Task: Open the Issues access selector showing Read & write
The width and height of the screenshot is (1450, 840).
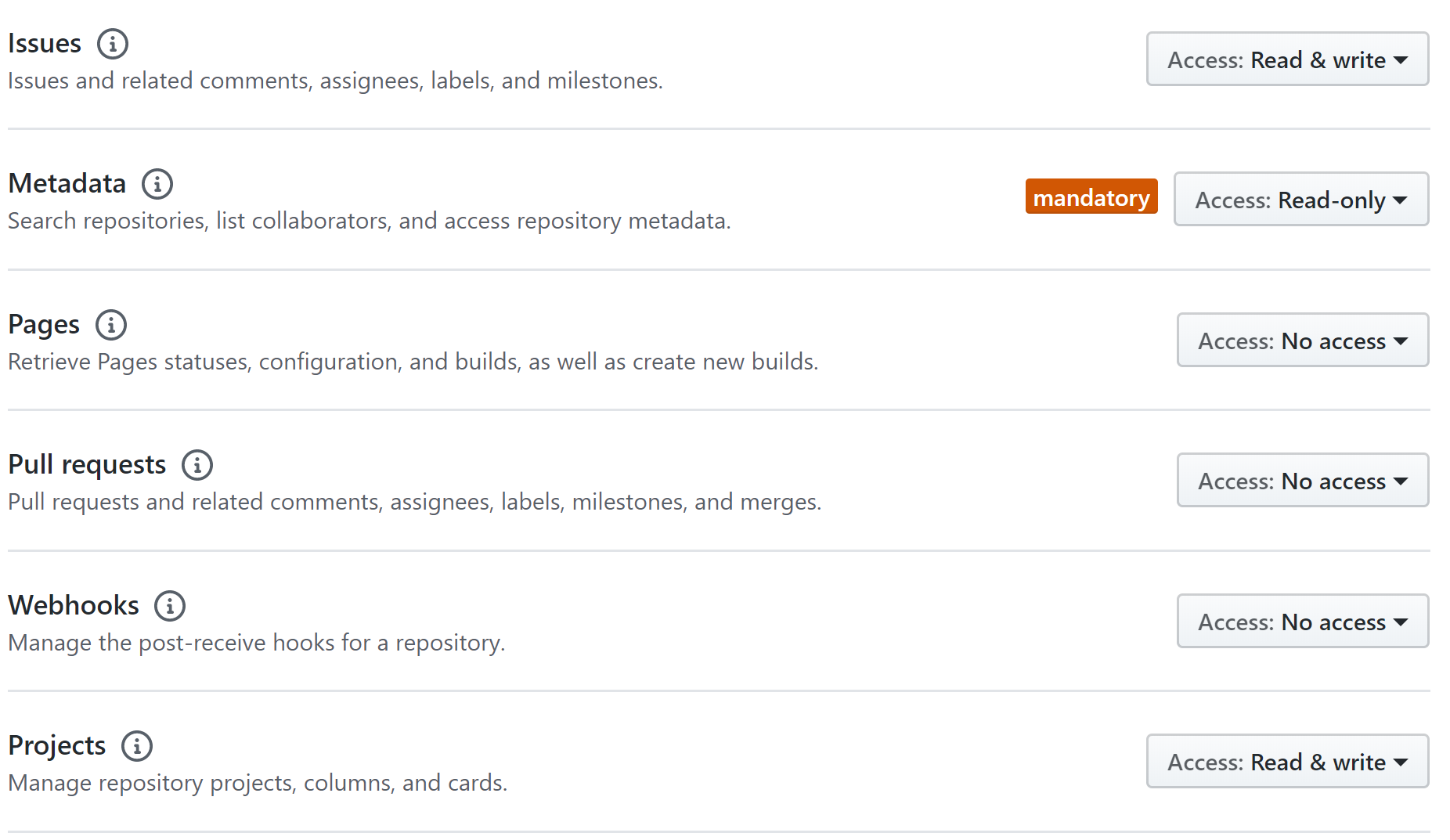Action: click(x=1287, y=59)
